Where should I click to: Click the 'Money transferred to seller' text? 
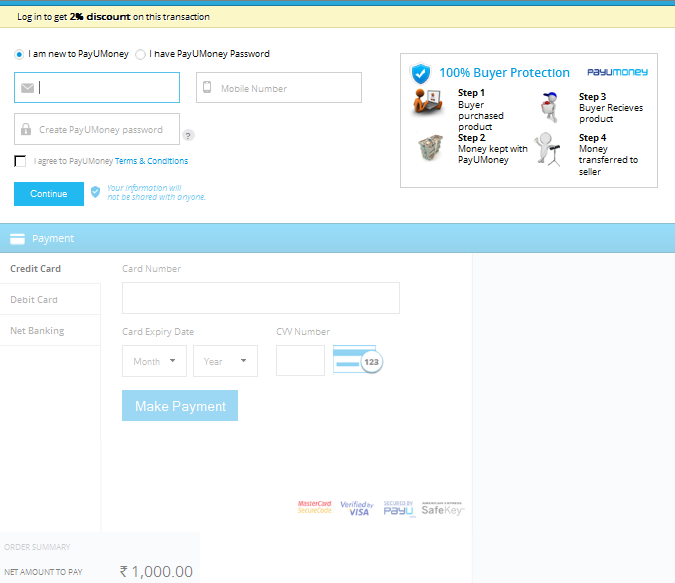coord(608,160)
